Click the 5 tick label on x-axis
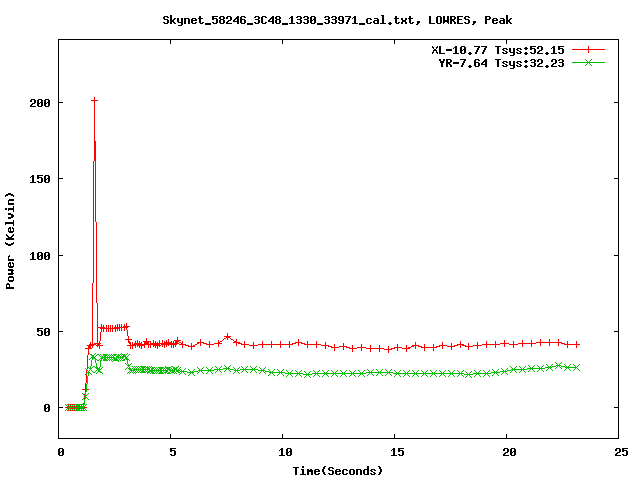 pyautogui.click(x=173, y=452)
